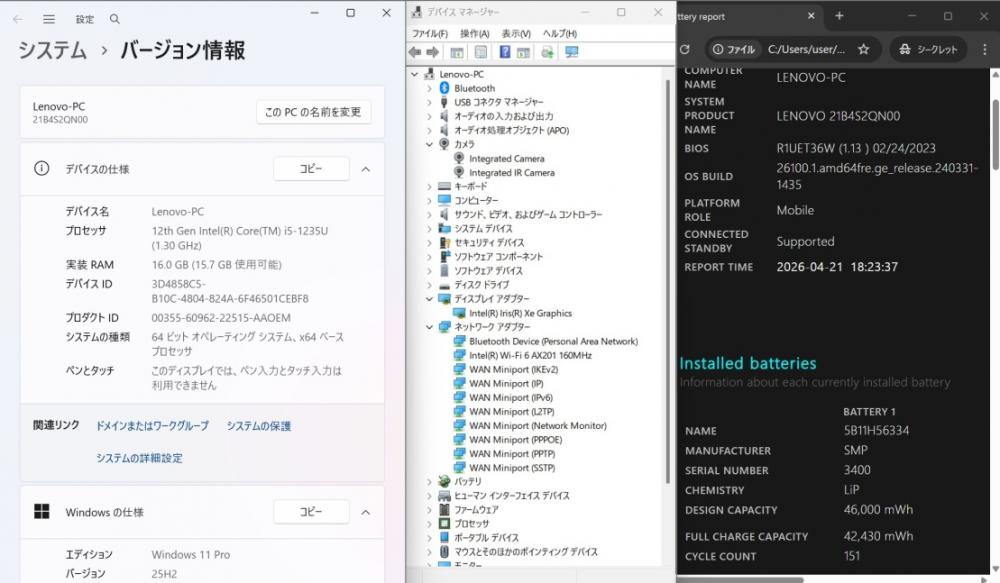Click the browser vertical scrollbar
Image resolution: width=1000 pixels, height=583 pixels.
[x=995, y=134]
